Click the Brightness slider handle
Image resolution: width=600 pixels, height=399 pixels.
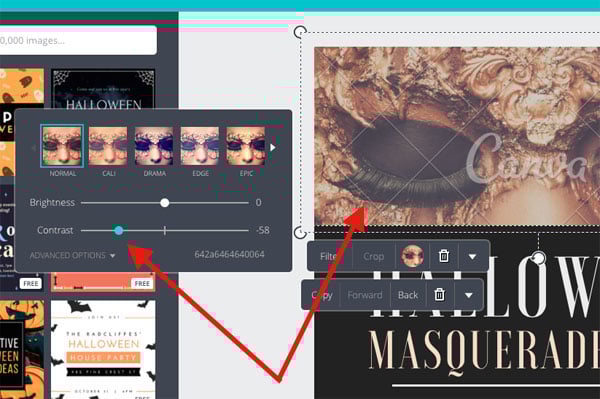point(165,203)
